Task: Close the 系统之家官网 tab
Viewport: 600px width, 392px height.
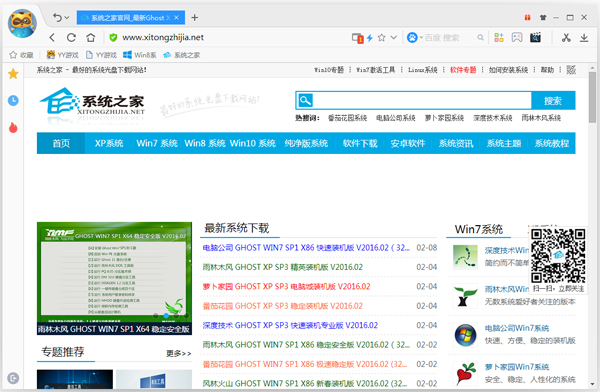Action: tap(176, 18)
